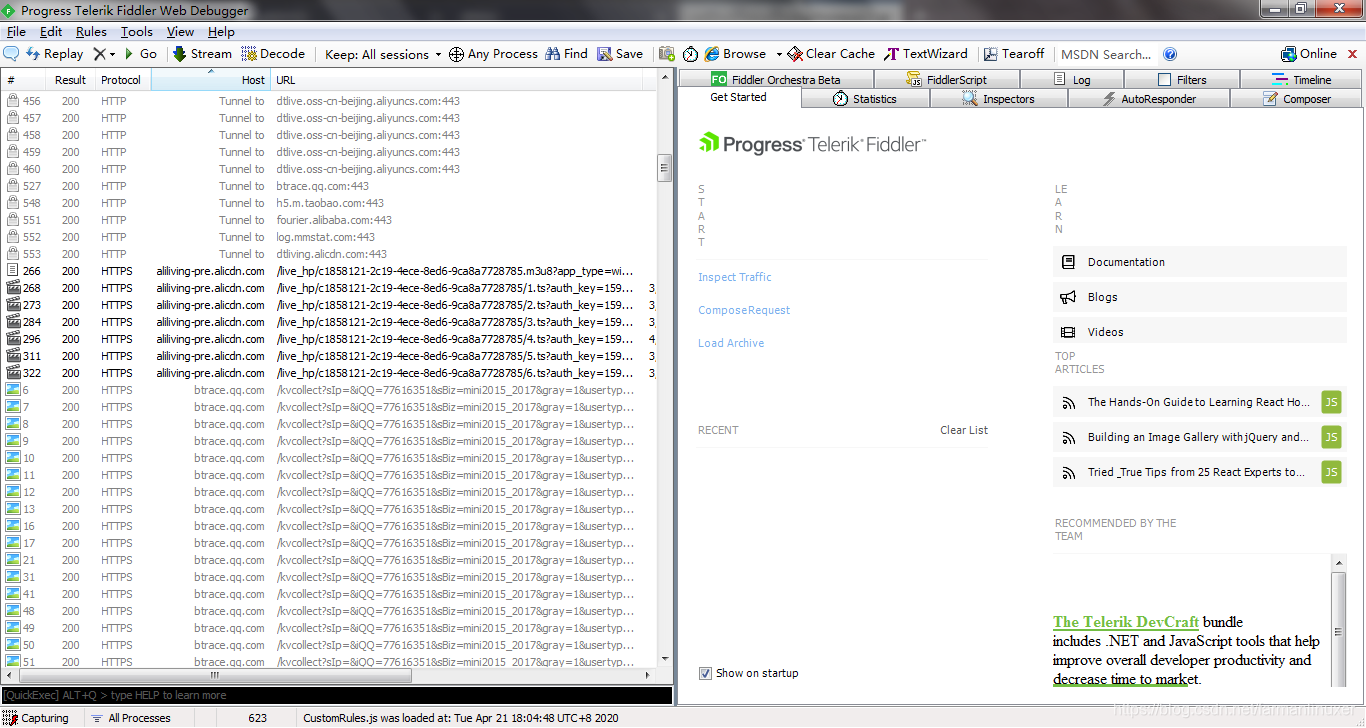1366x728 pixels.
Task: Open the Rules menu
Action: 91,32
